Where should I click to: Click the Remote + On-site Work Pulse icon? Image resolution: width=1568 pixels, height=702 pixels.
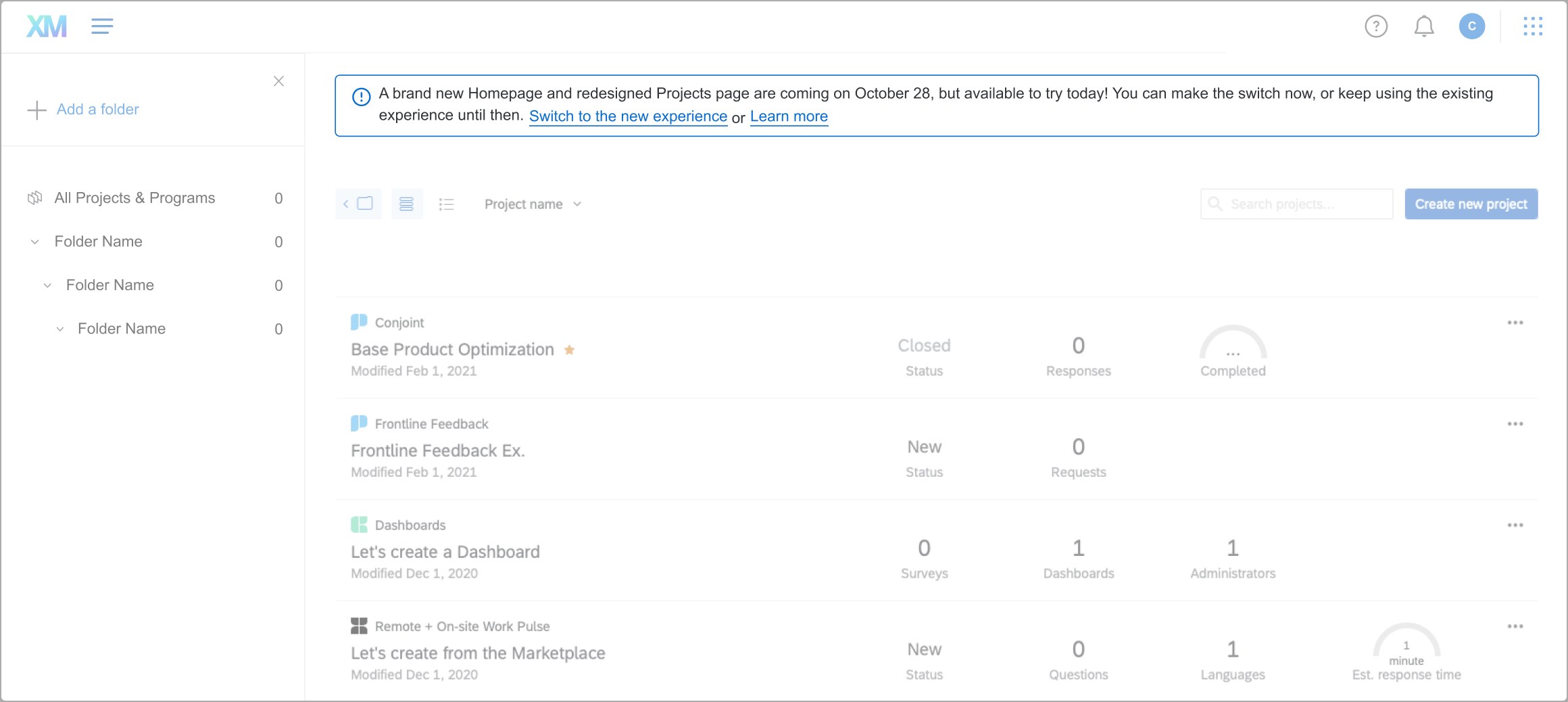[x=359, y=626]
